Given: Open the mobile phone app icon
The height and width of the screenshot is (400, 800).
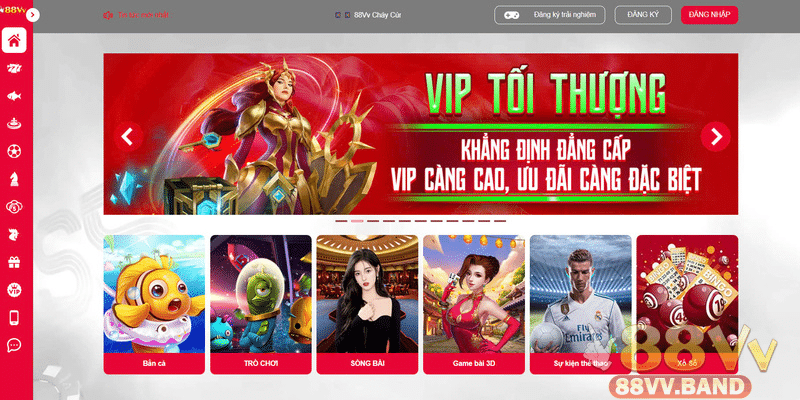Looking at the screenshot, I should coord(14,317).
